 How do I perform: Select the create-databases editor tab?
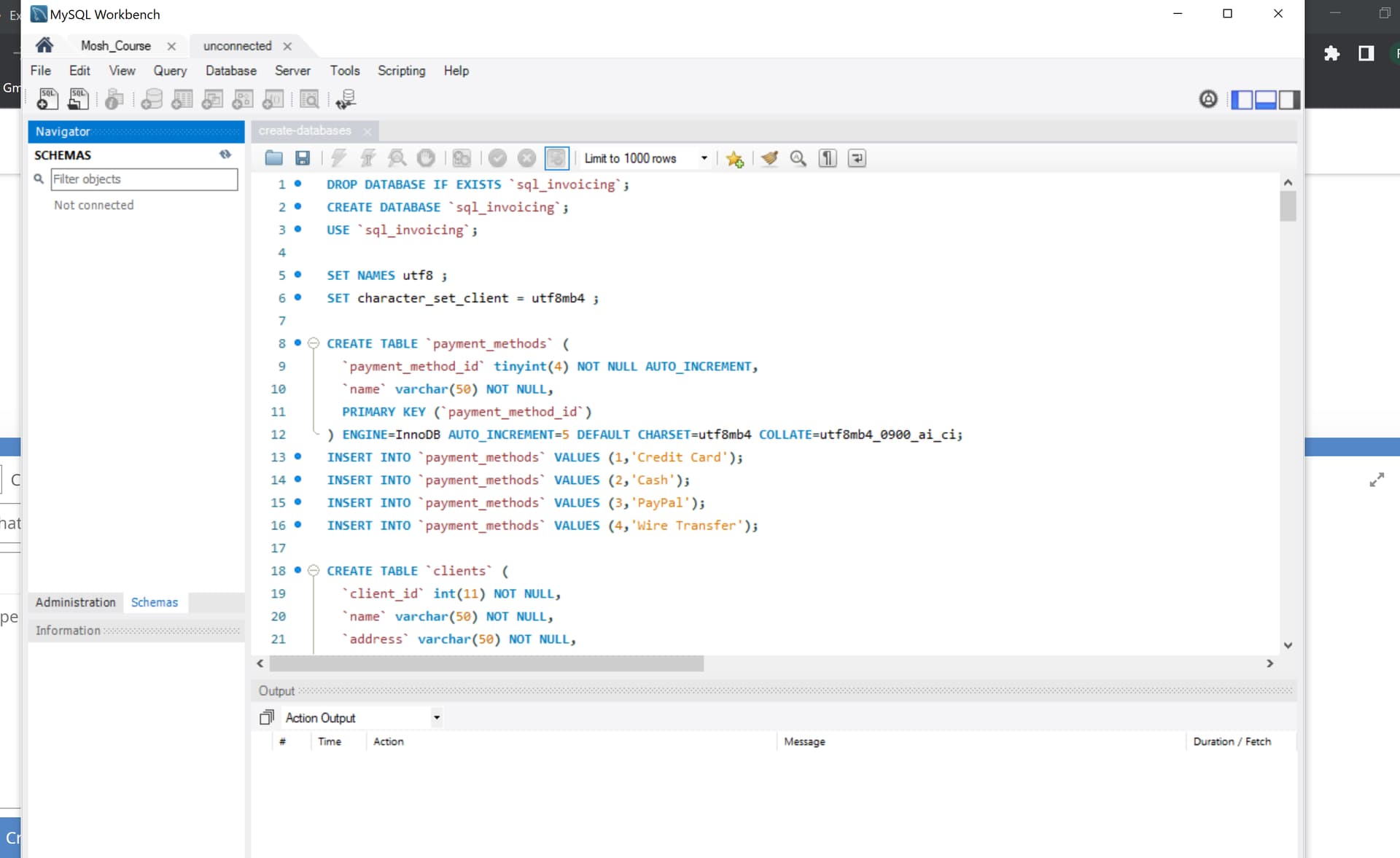(305, 130)
